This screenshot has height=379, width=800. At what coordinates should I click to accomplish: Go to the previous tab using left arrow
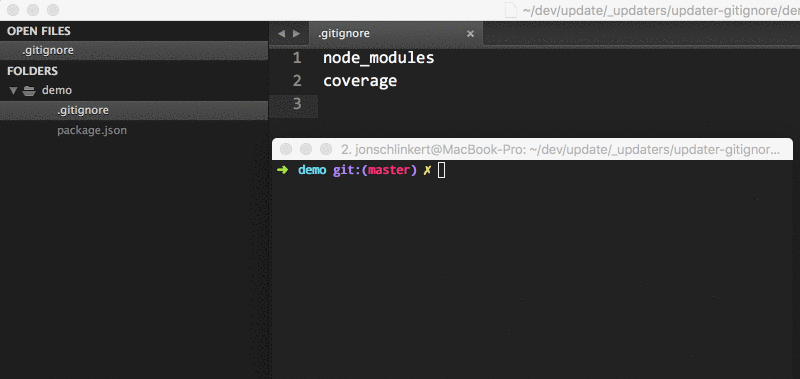281,34
